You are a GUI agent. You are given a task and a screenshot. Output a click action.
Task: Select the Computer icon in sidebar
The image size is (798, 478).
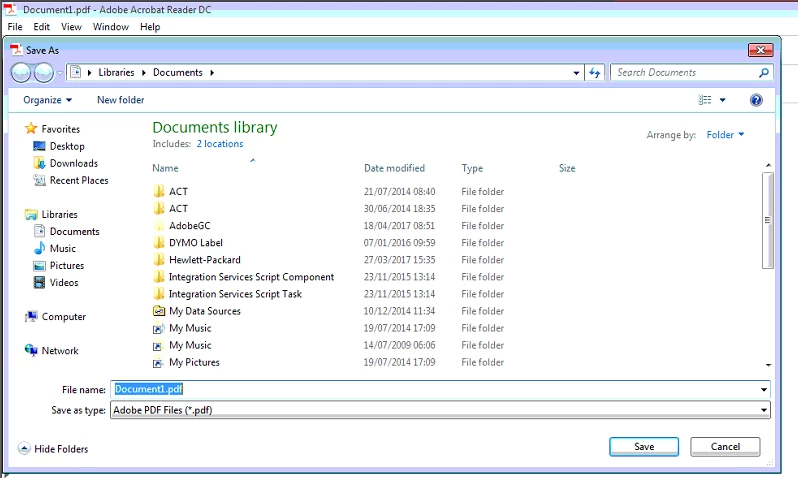tap(31, 317)
